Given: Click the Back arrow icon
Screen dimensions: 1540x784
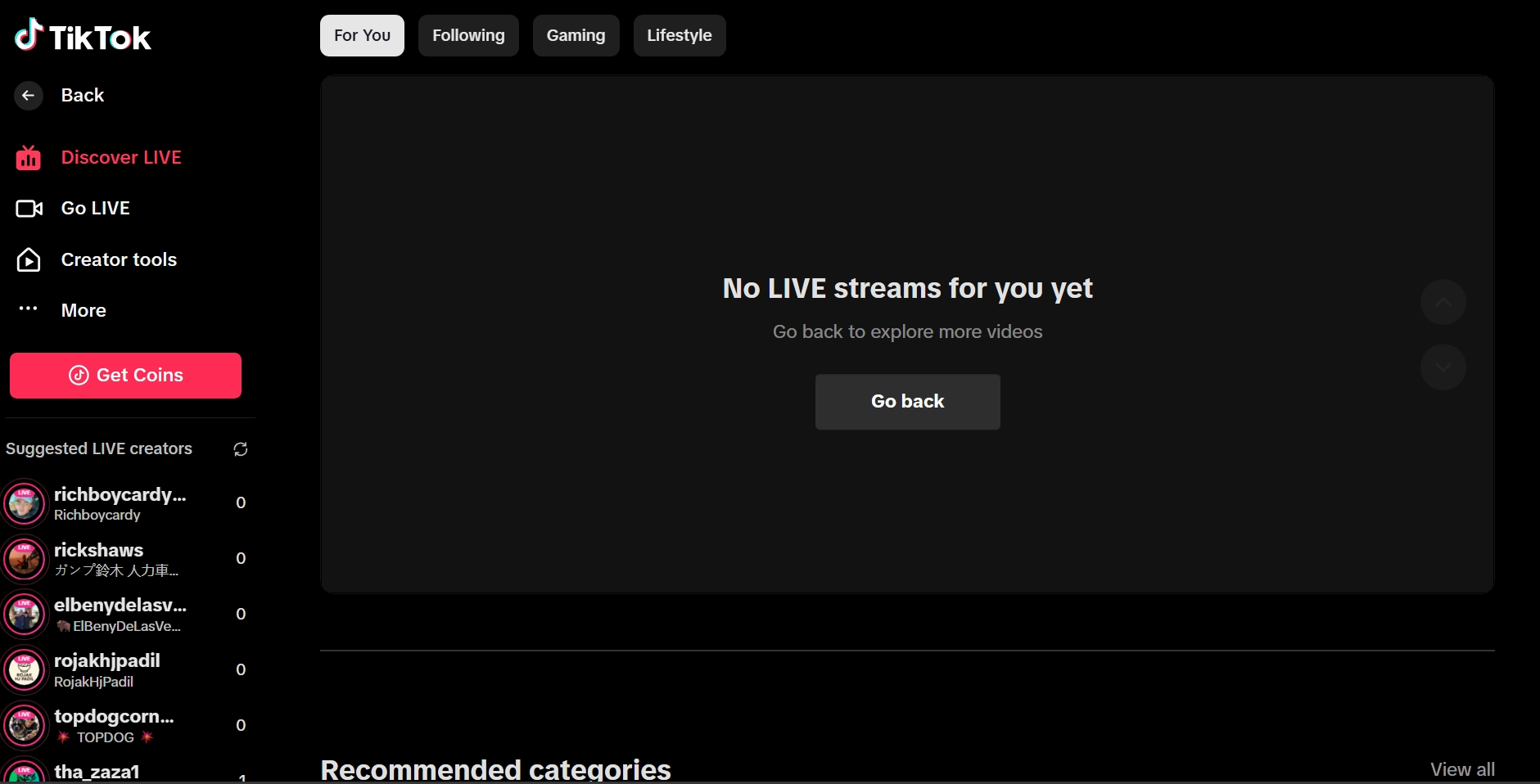Looking at the screenshot, I should [29, 96].
